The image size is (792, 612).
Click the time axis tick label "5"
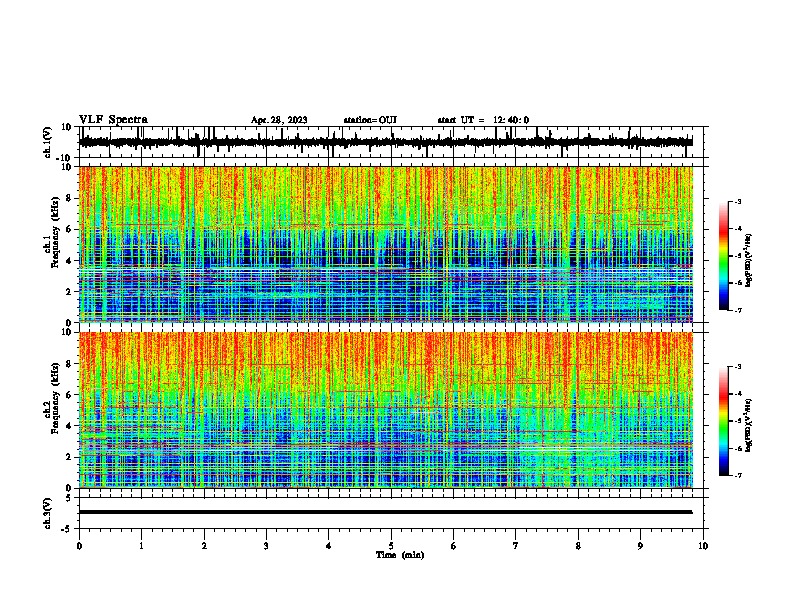pyautogui.click(x=391, y=546)
